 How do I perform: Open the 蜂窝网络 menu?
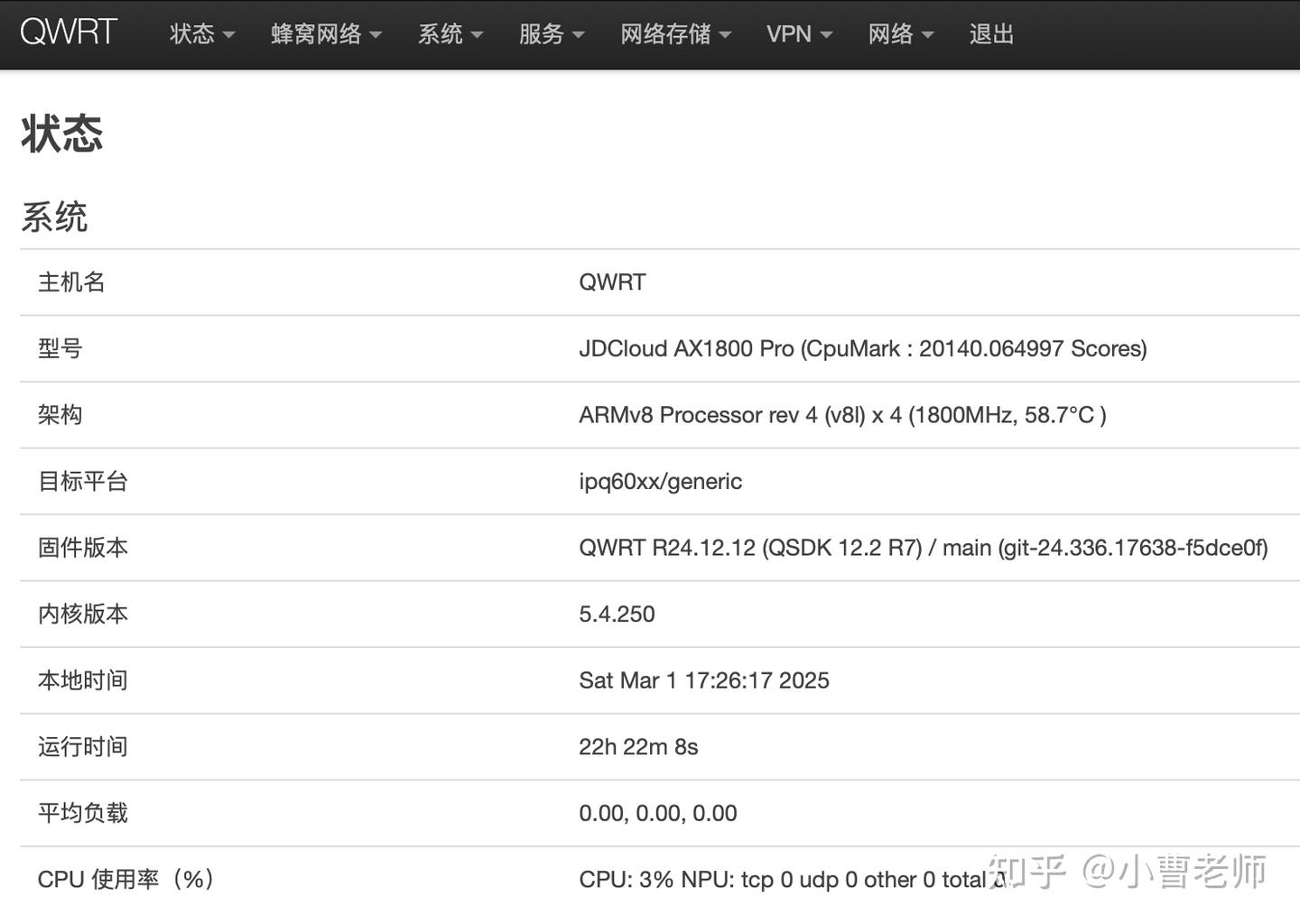click(326, 34)
